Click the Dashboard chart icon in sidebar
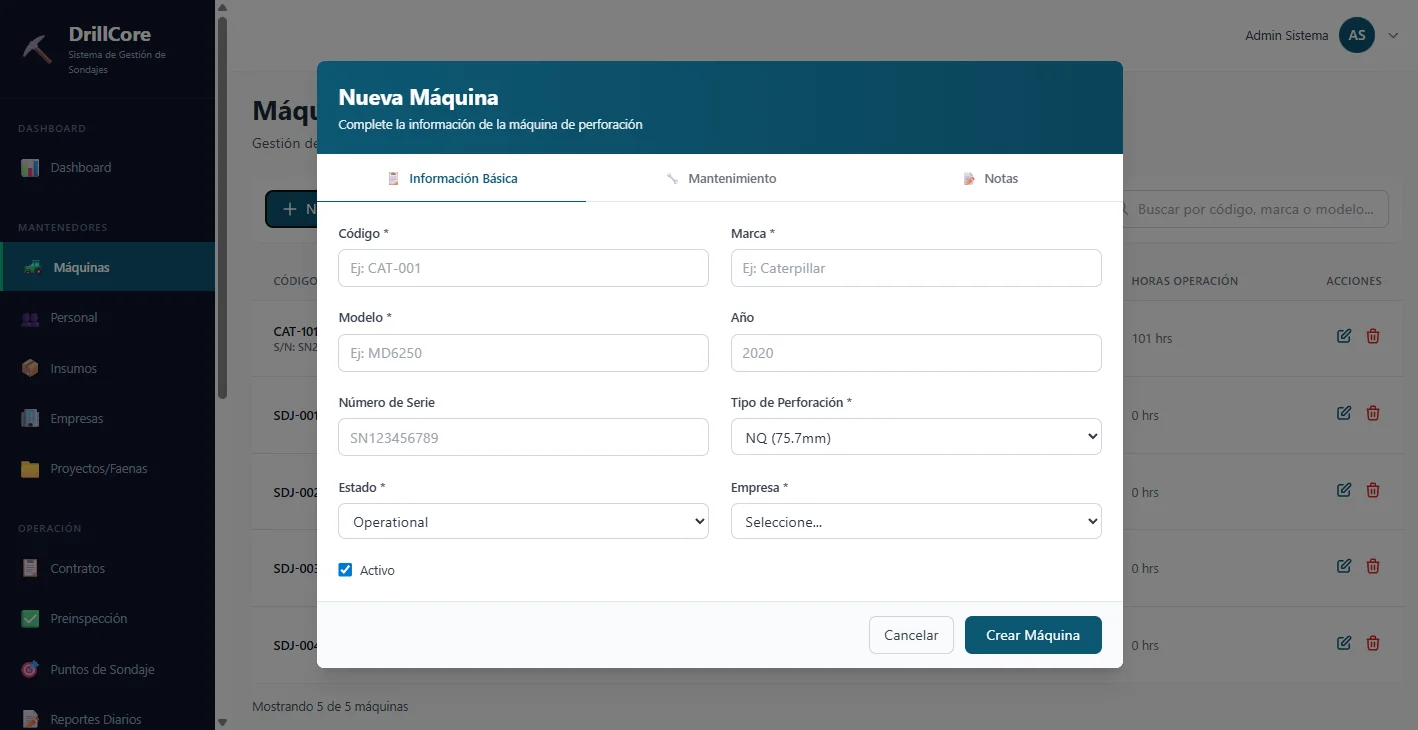The width and height of the screenshot is (1418, 730). [x=31, y=168]
